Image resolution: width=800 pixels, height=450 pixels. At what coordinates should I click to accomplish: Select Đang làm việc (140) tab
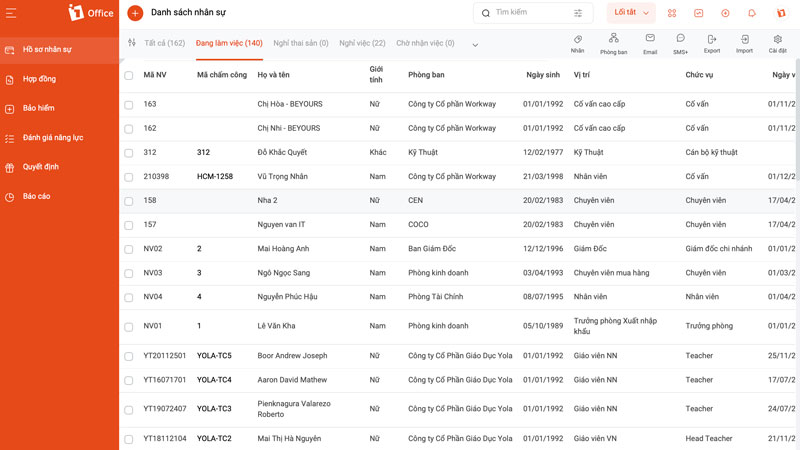click(x=229, y=43)
